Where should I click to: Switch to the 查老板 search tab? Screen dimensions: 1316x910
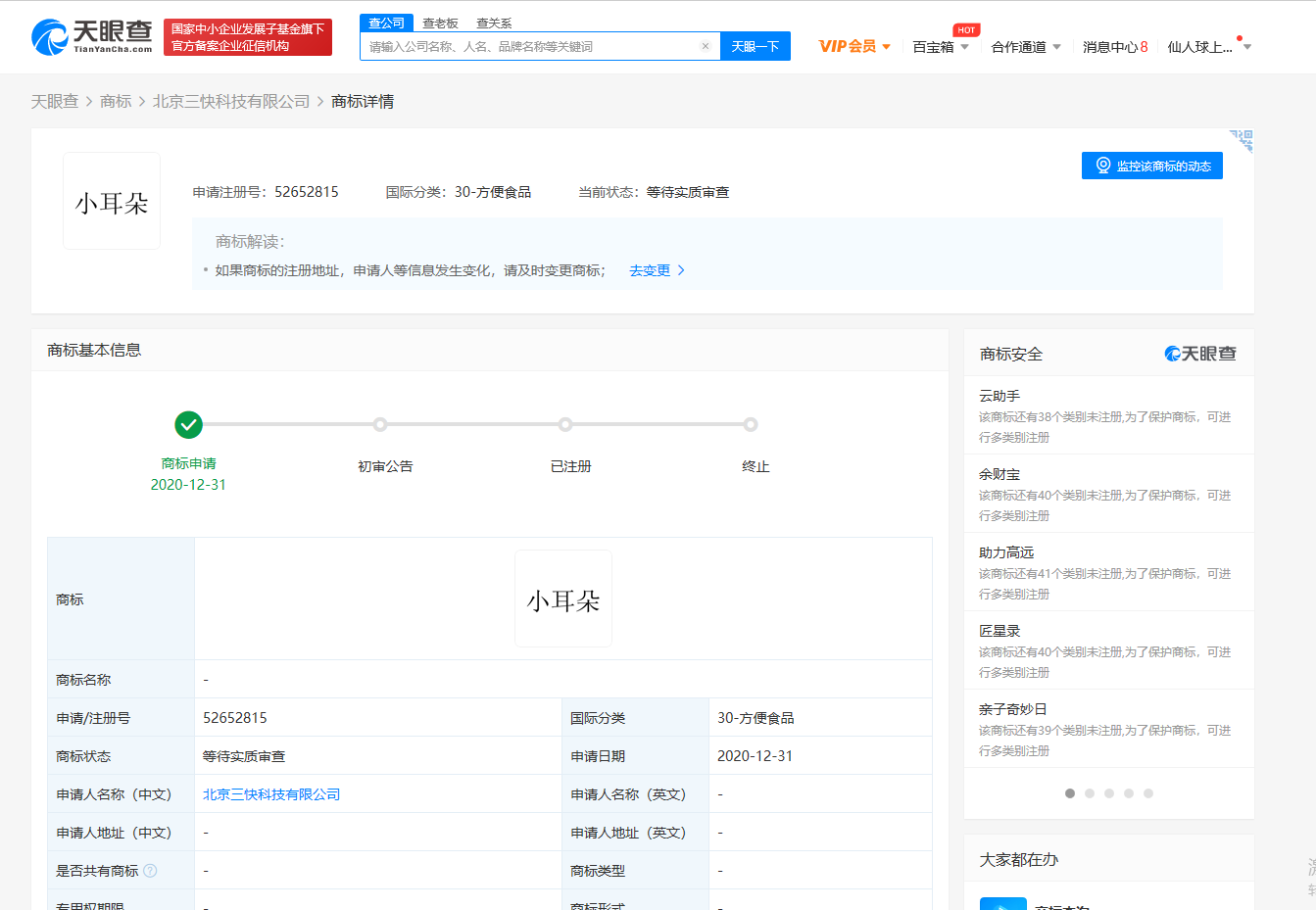[x=440, y=23]
